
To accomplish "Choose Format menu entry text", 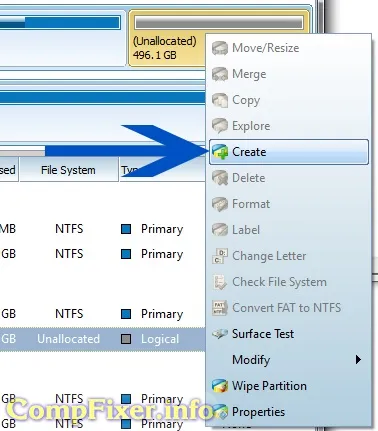I will pos(251,204).
